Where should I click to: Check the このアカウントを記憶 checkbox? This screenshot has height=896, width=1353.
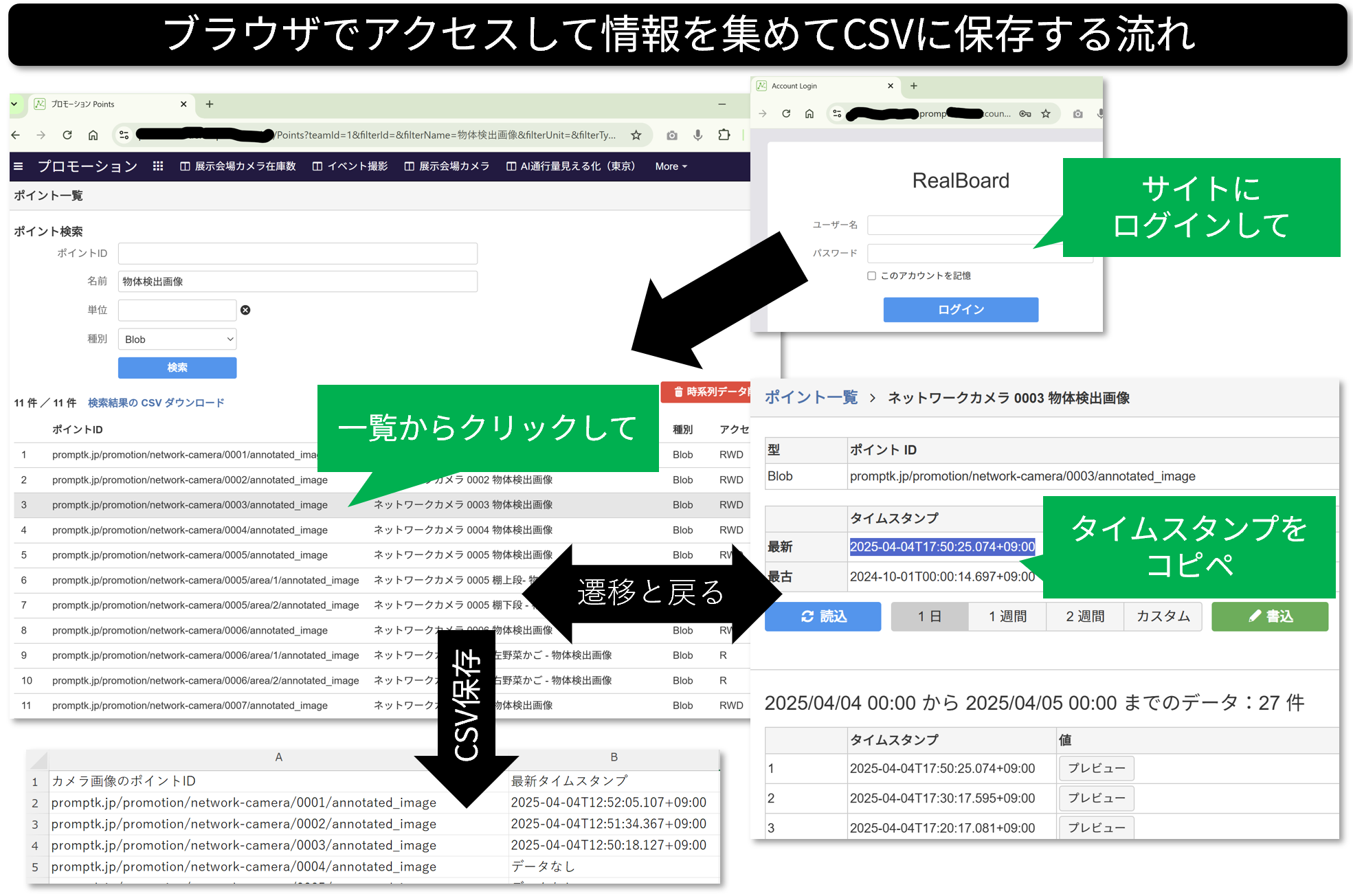871,276
